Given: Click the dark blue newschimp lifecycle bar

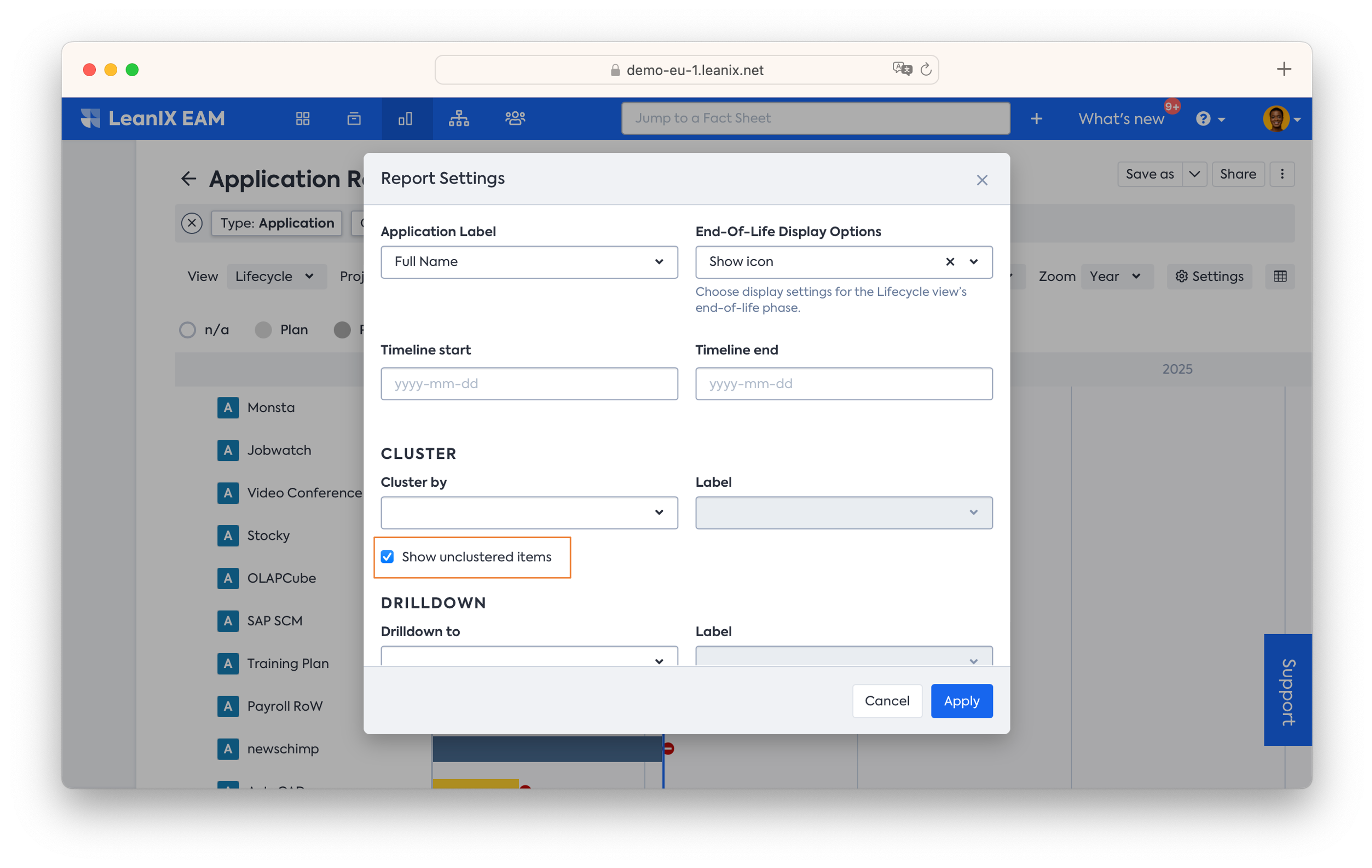Looking at the screenshot, I should (547, 749).
